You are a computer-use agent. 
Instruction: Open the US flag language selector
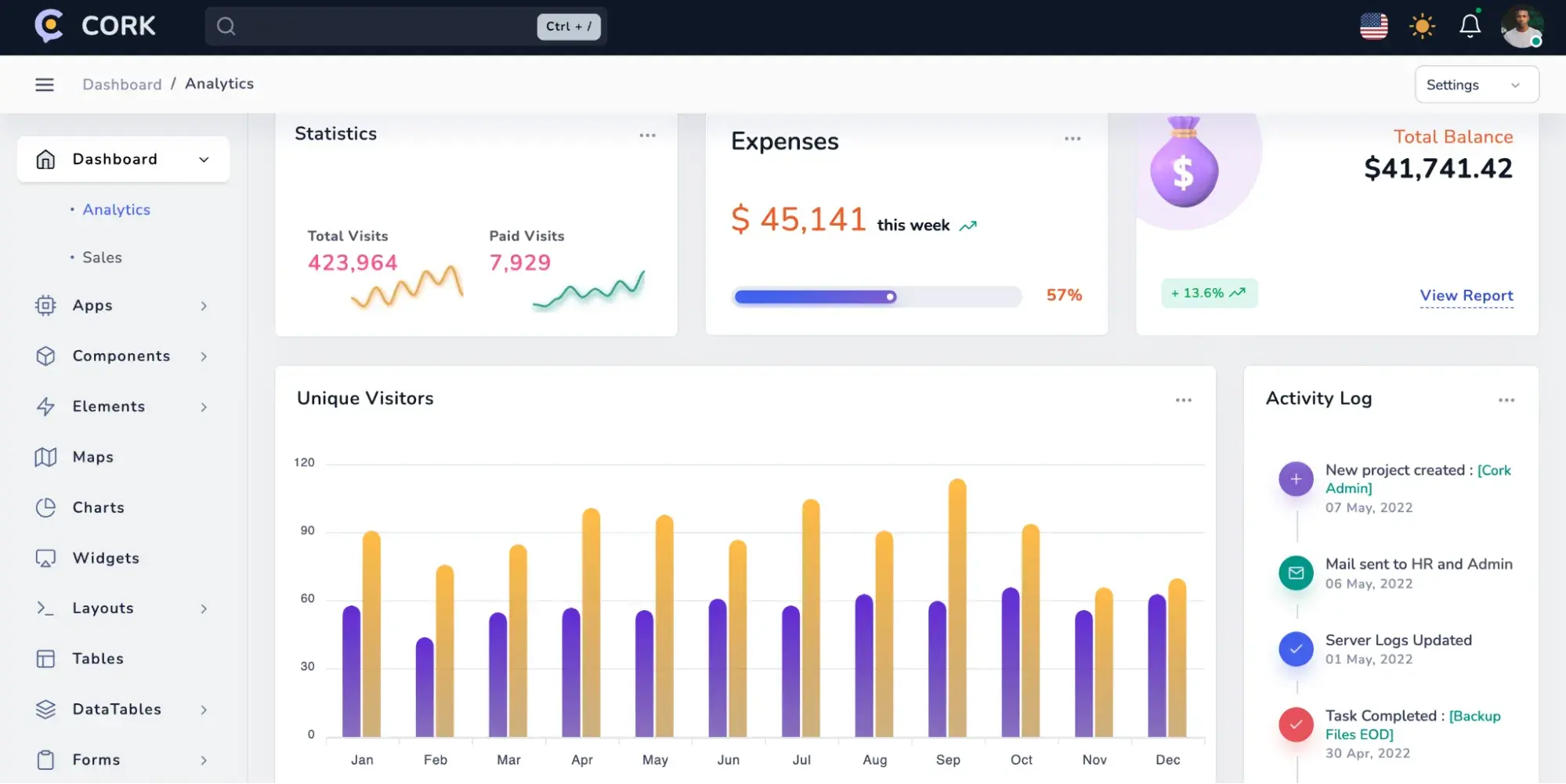click(1373, 27)
